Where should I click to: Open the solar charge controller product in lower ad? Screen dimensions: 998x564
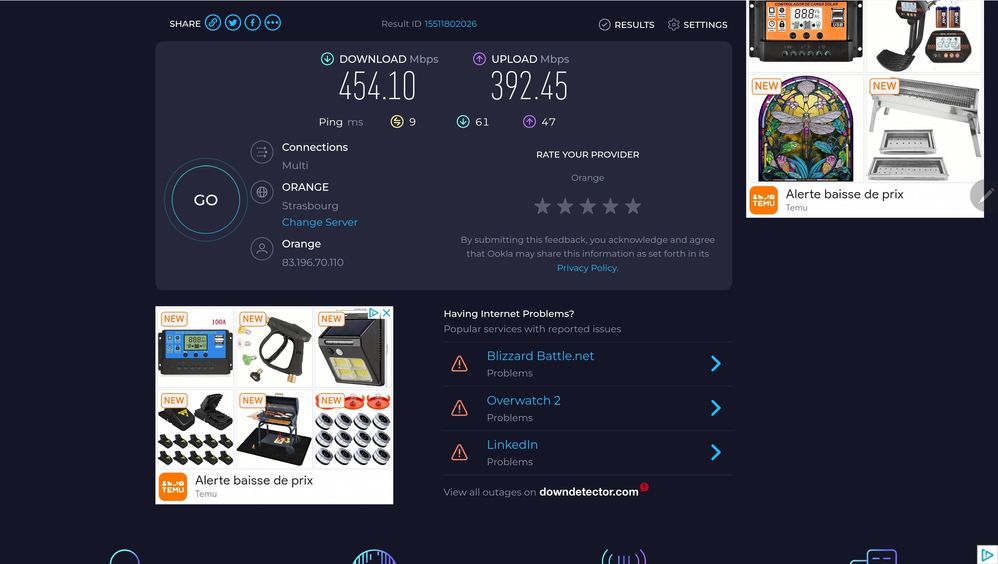(195, 348)
